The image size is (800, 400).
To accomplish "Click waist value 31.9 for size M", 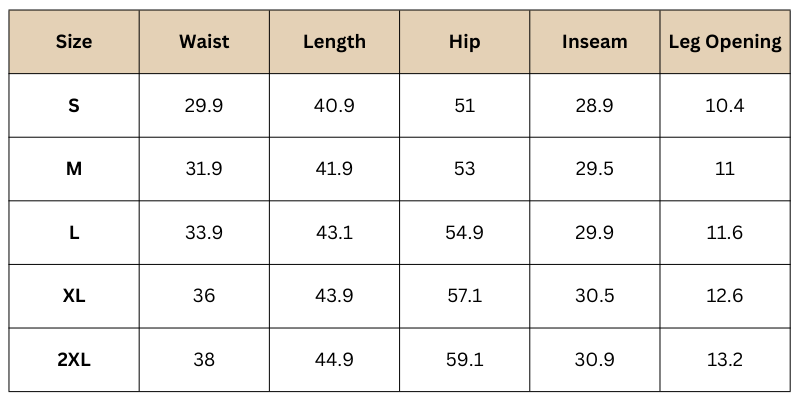I will 204,169.
